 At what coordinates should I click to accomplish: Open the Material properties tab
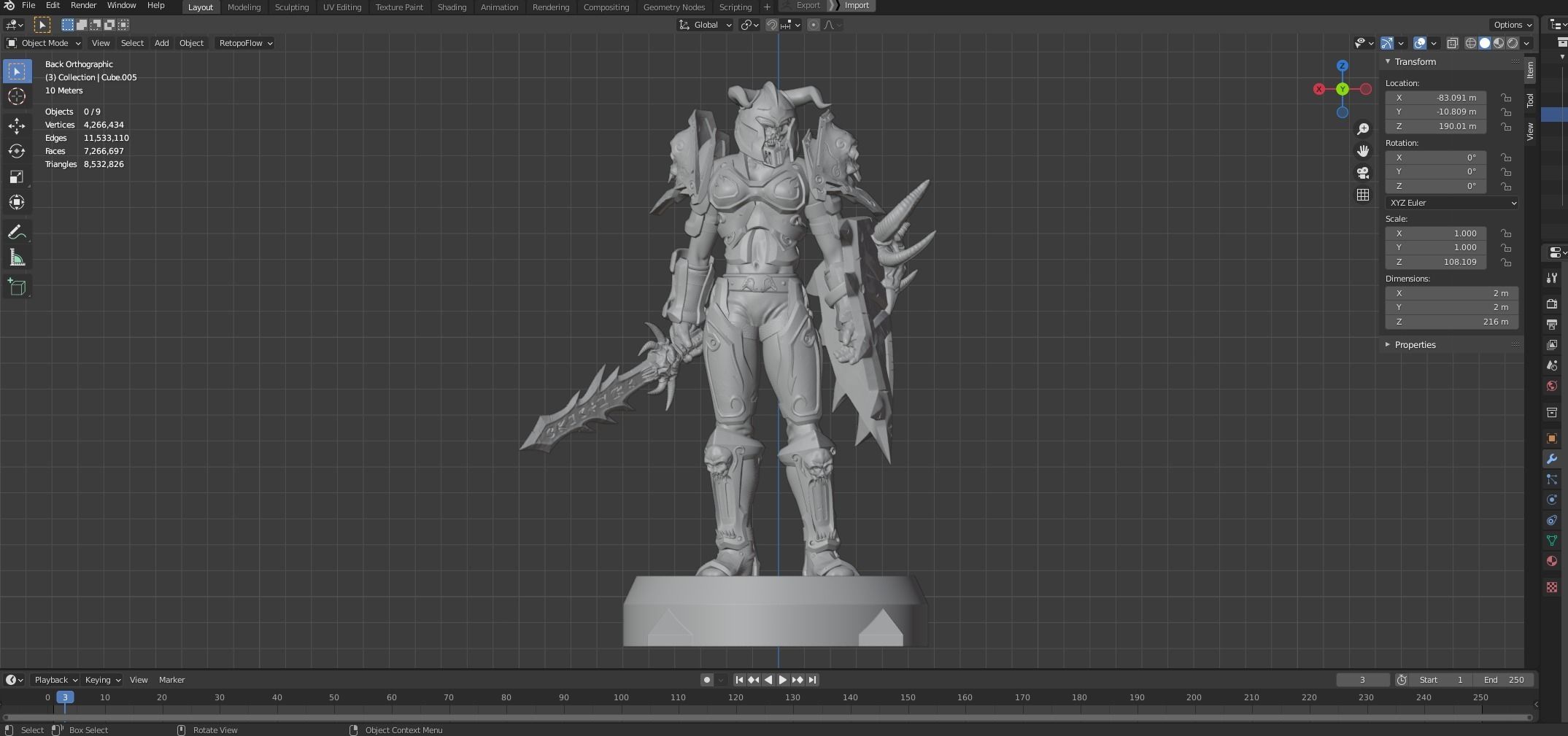[1552, 561]
